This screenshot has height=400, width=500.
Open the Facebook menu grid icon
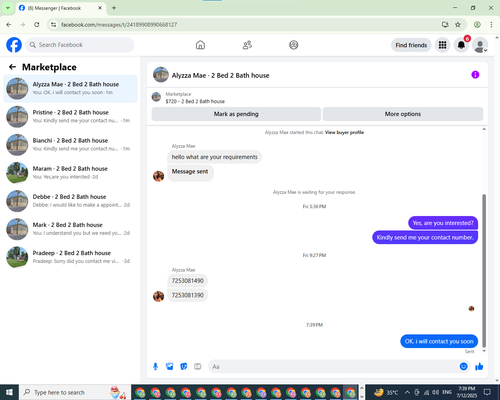pyautogui.click(x=442, y=45)
